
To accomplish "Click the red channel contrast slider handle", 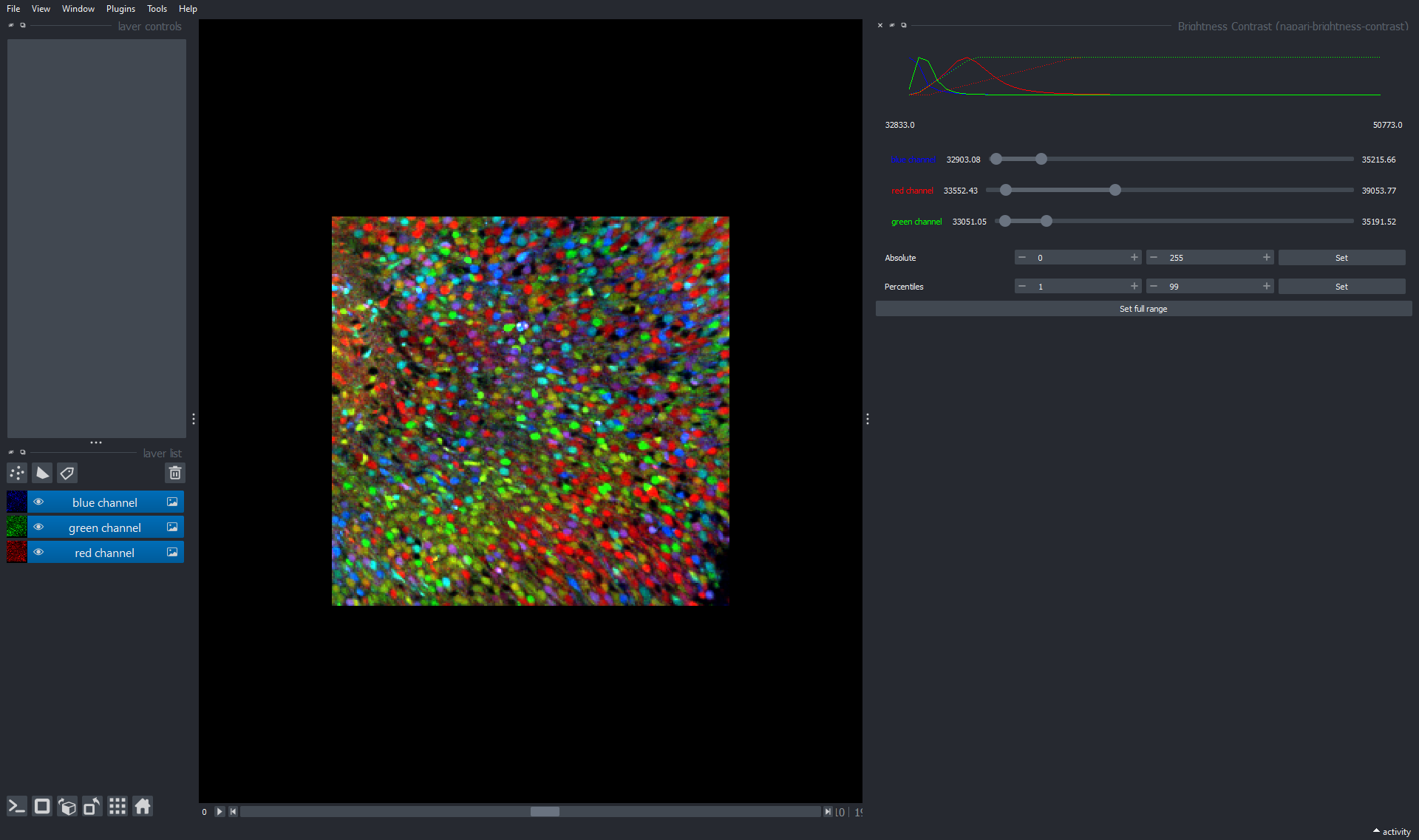I will pos(1115,190).
